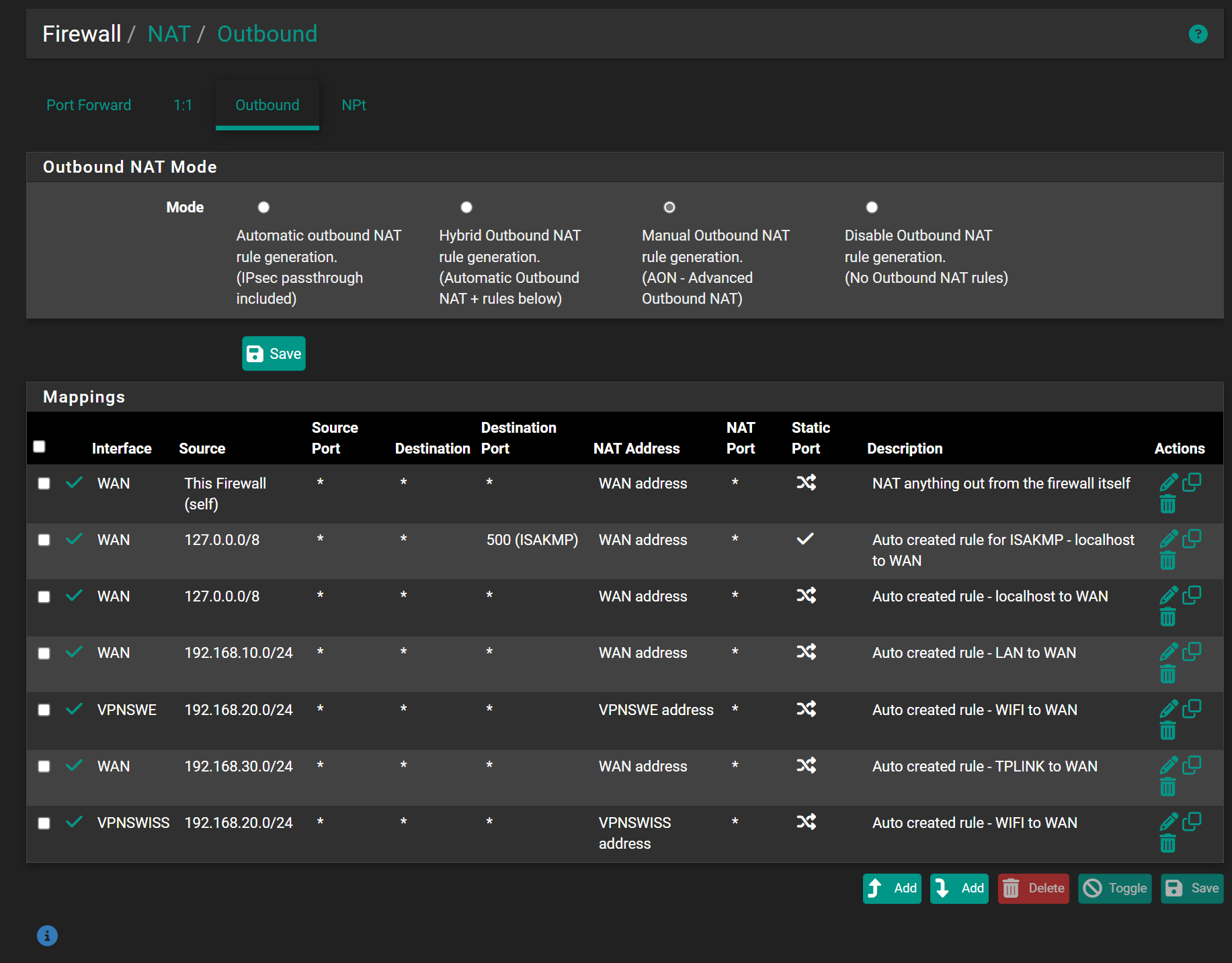
Task: Delete the VPNSWE WIFI to WAN mapping
Action: tap(1168, 730)
